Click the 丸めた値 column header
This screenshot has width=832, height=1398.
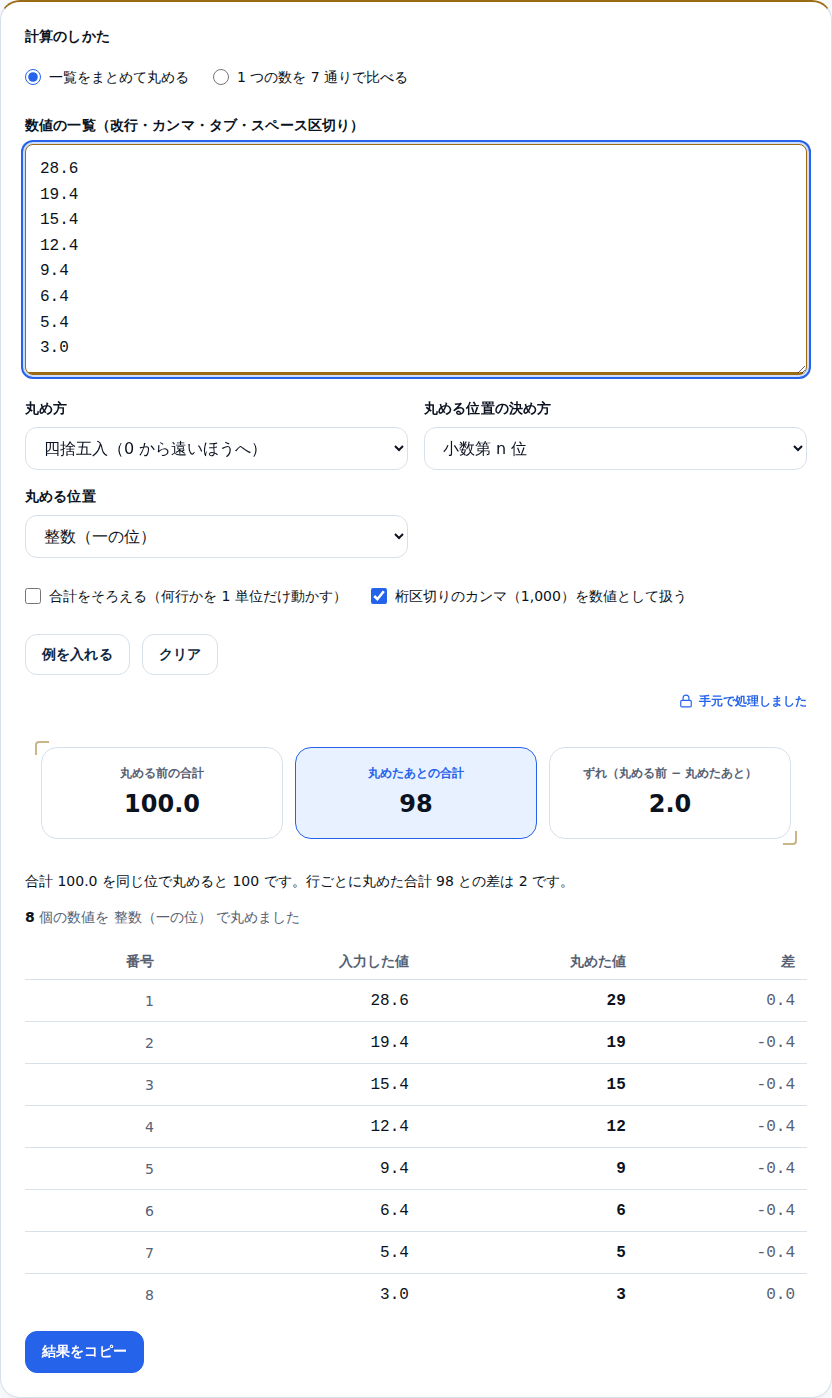point(598,962)
